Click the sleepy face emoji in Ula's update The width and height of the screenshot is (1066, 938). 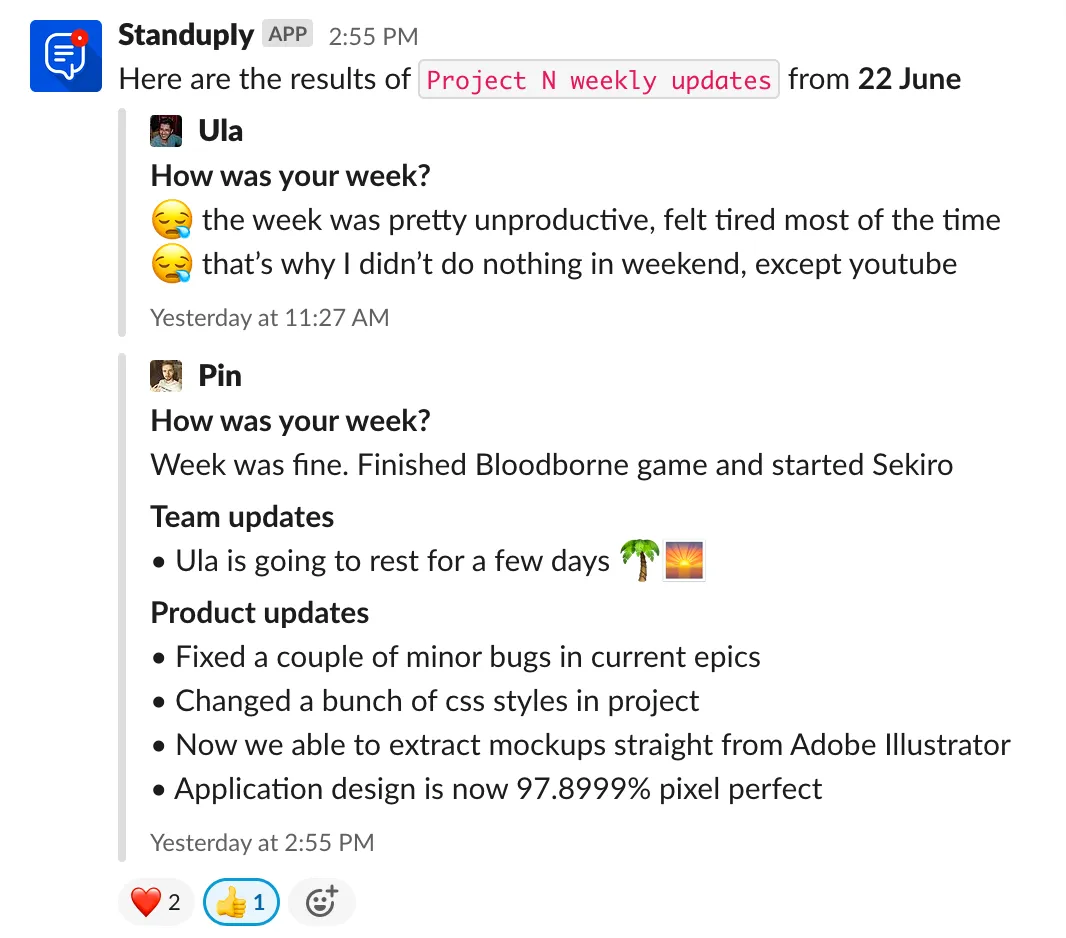pos(169,219)
